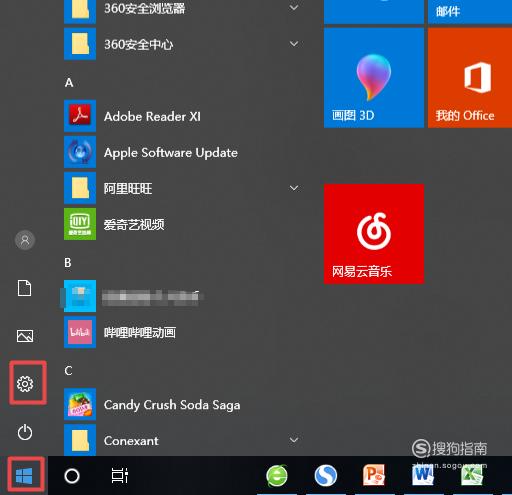This screenshot has height=495, width=512.
Task: Open the 网易云音乐 tile
Action: click(x=374, y=234)
